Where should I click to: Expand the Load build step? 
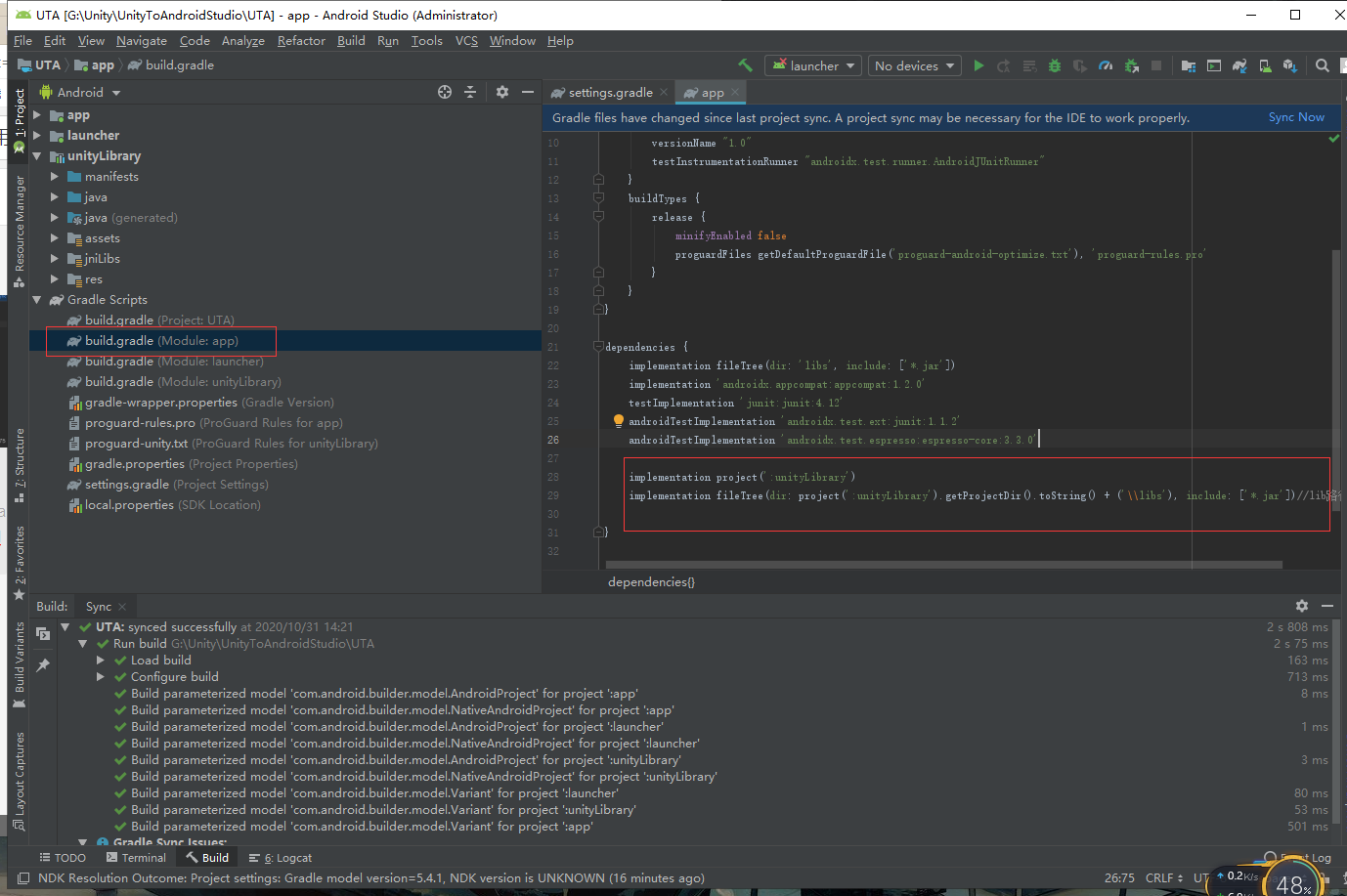pyautogui.click(x=101, y=661)
